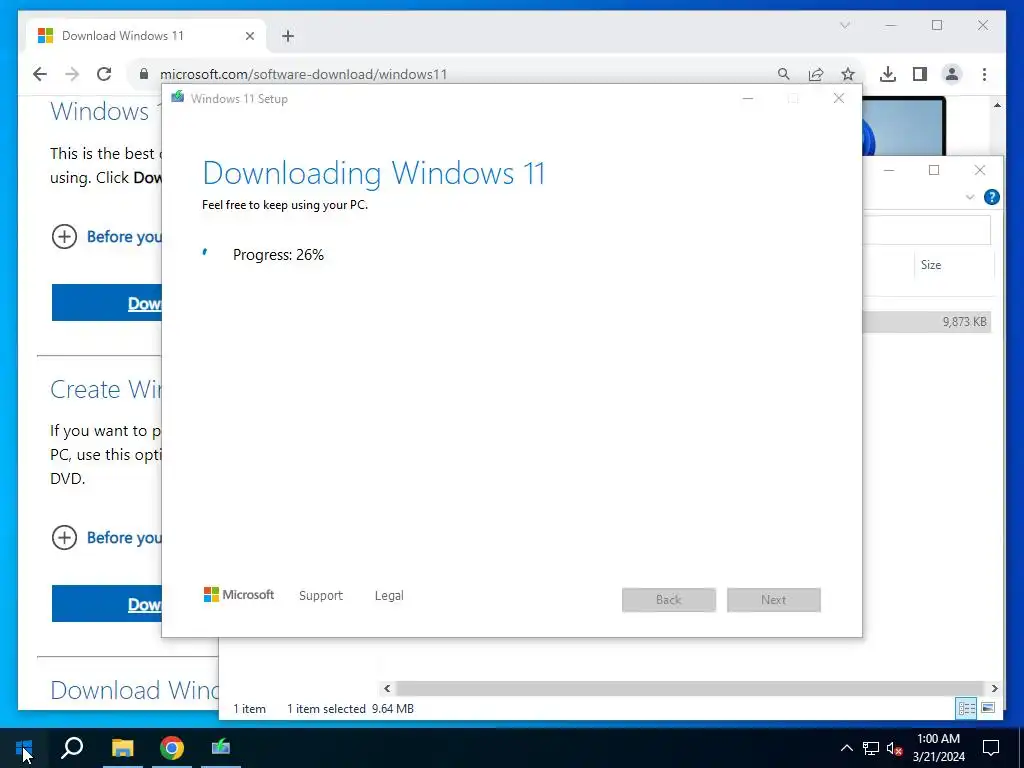Share this page icon in Chrome
The height and width of the screenshot is (768, 1024).
coord(816,74)
